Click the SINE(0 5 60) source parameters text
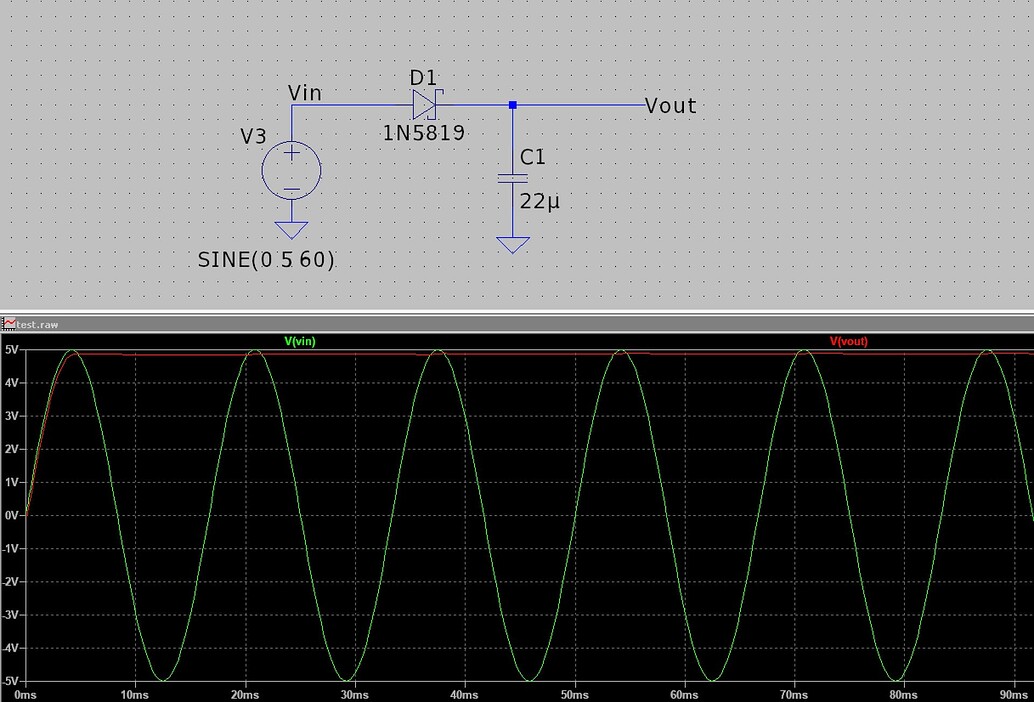The width and height of the screenshot is (1034, 702). coord(266,259)
